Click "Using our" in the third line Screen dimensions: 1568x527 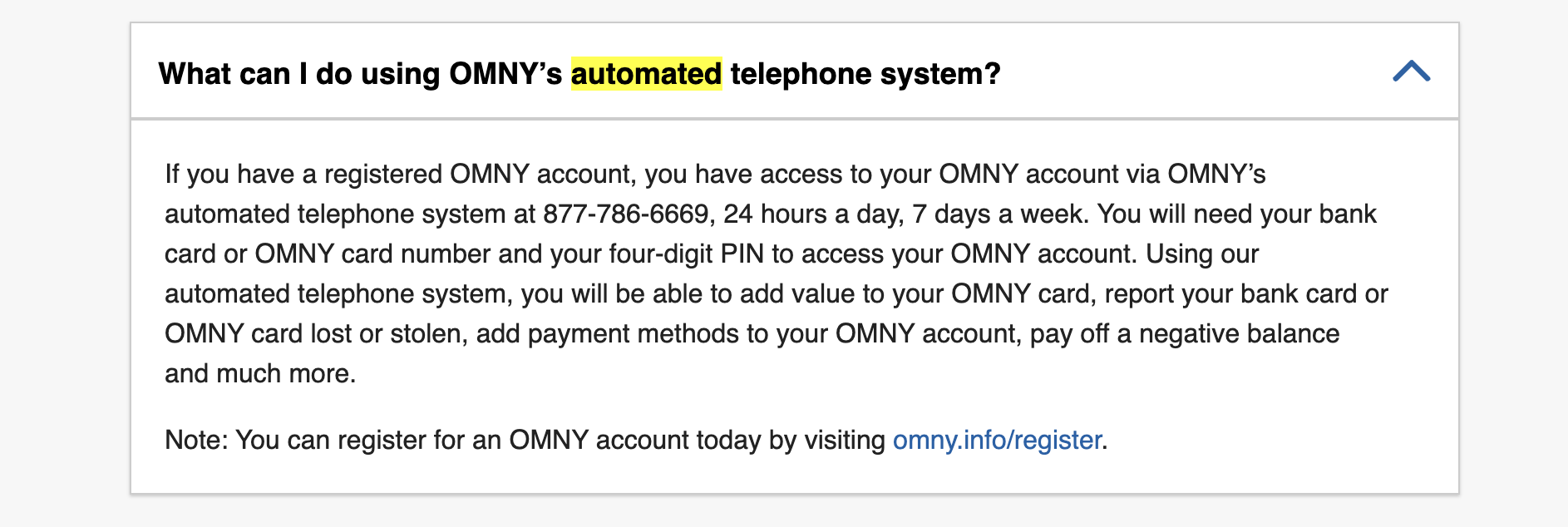pos(1202,254)
